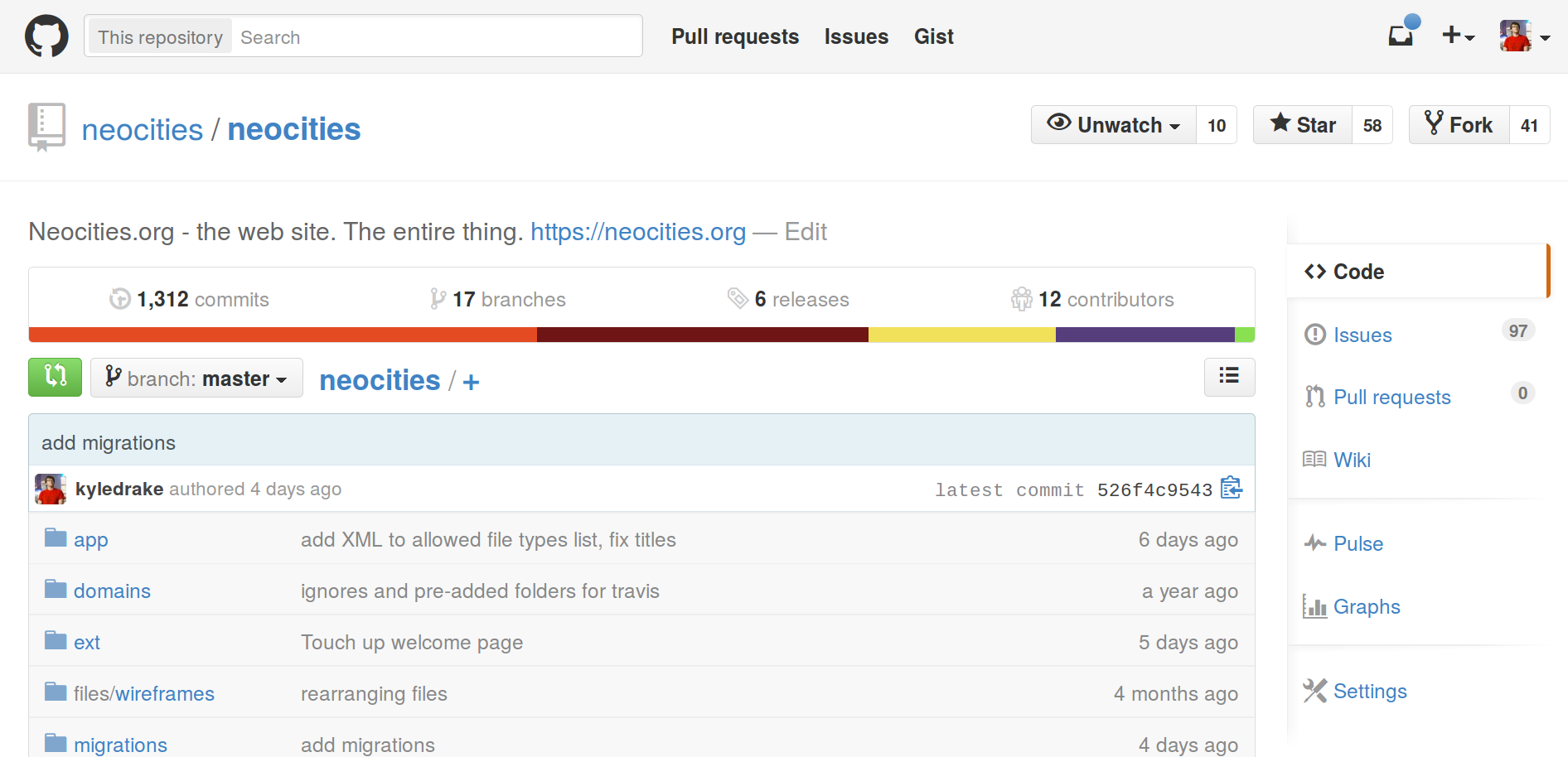View the 10 watchers count
Image resolution: width=1568 pixels, height=757 pixels.
click(x=1217, y=125)
